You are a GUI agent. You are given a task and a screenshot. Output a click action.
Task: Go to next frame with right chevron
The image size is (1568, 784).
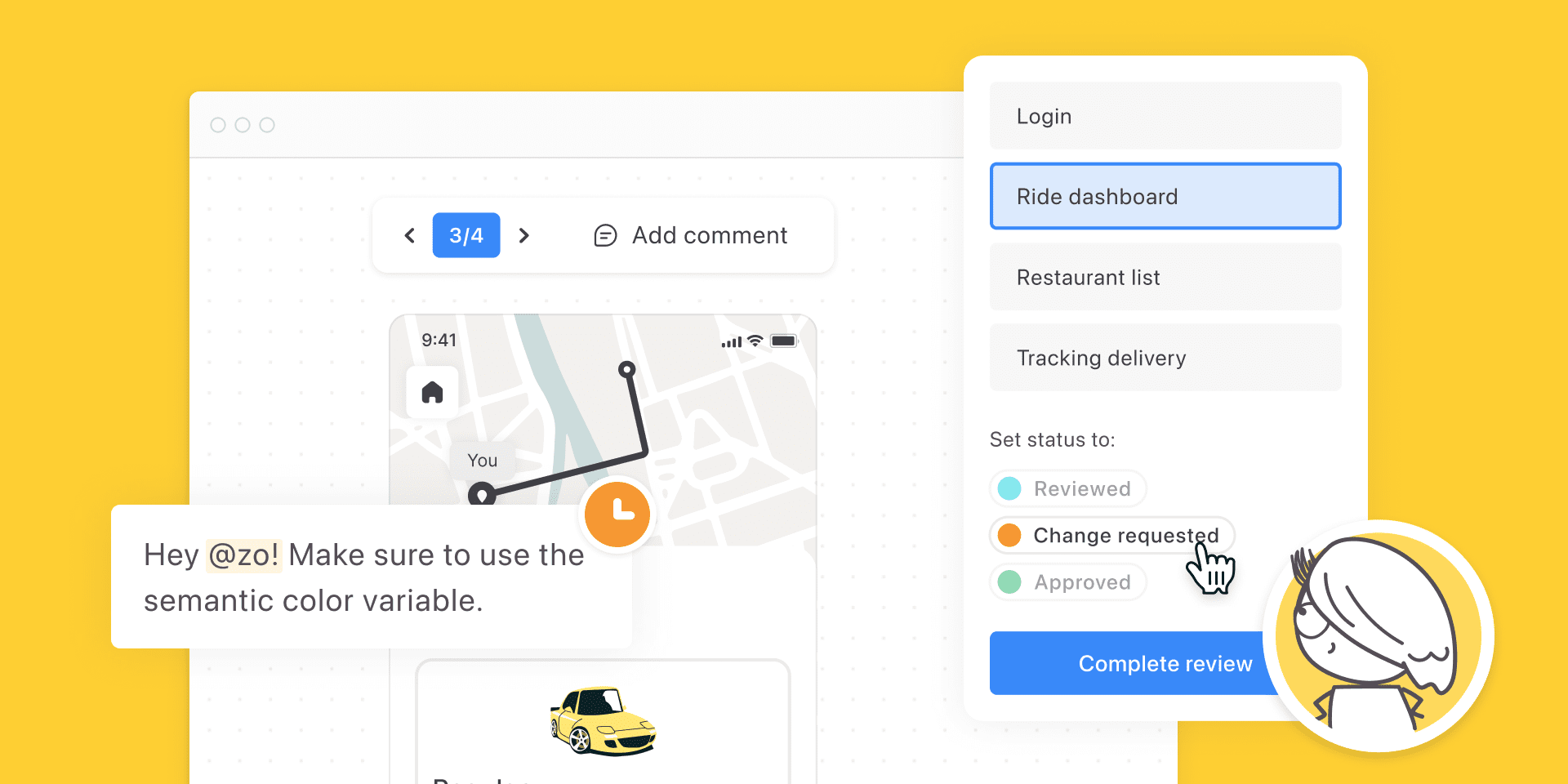click(x=524, y=236)
